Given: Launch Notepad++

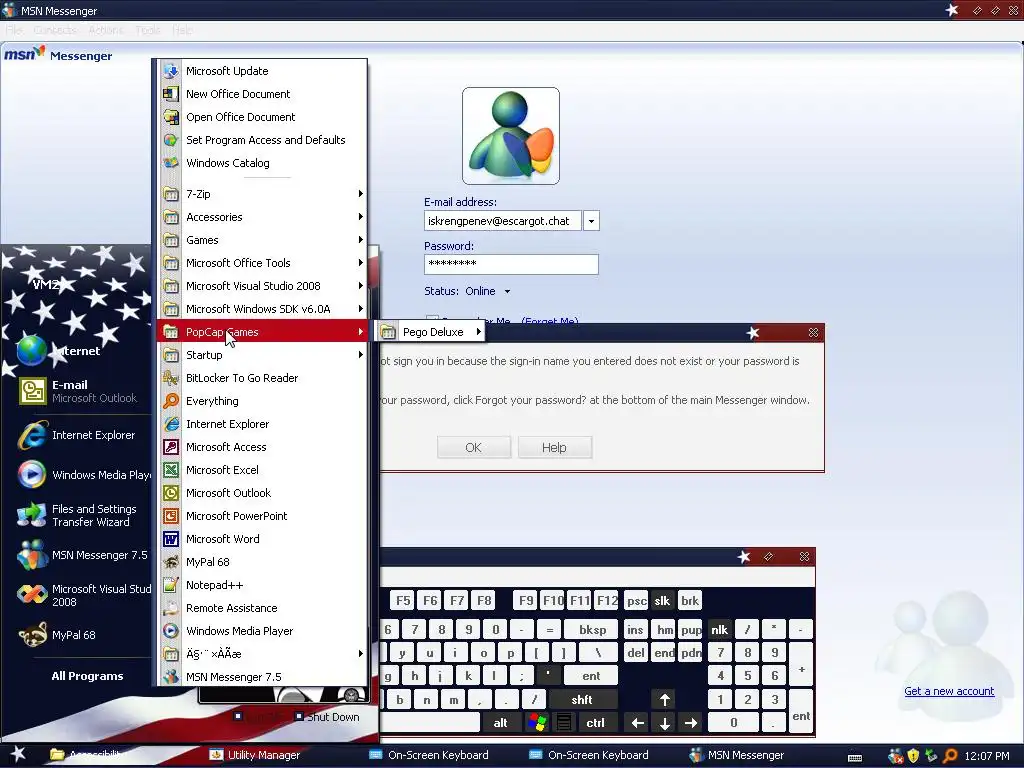Looking at the screenshot, I should pyautogui.click(x=261, y=584).
